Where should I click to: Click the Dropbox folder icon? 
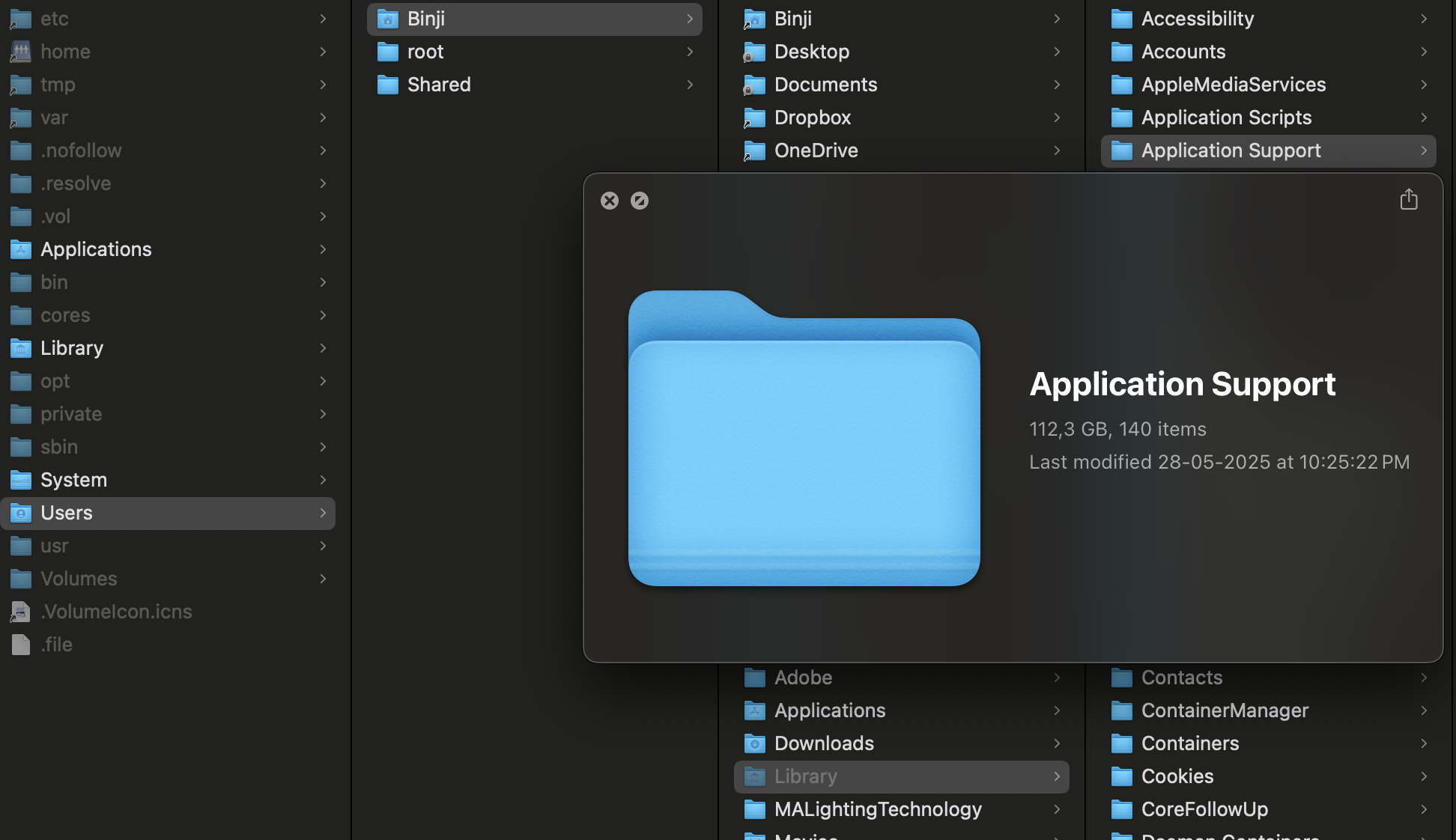[x=754, y=118]
